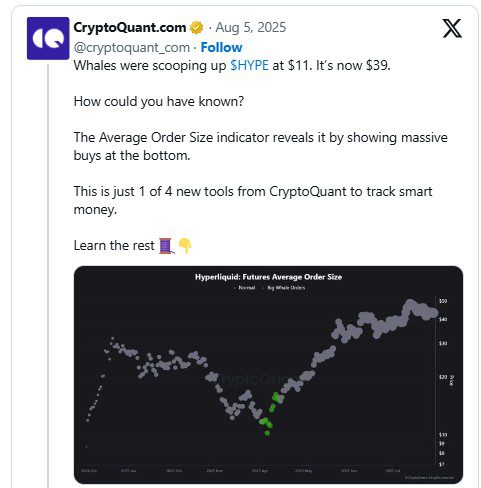Toggle the Normal legend entry
The image size is (481, 488).
245,288
